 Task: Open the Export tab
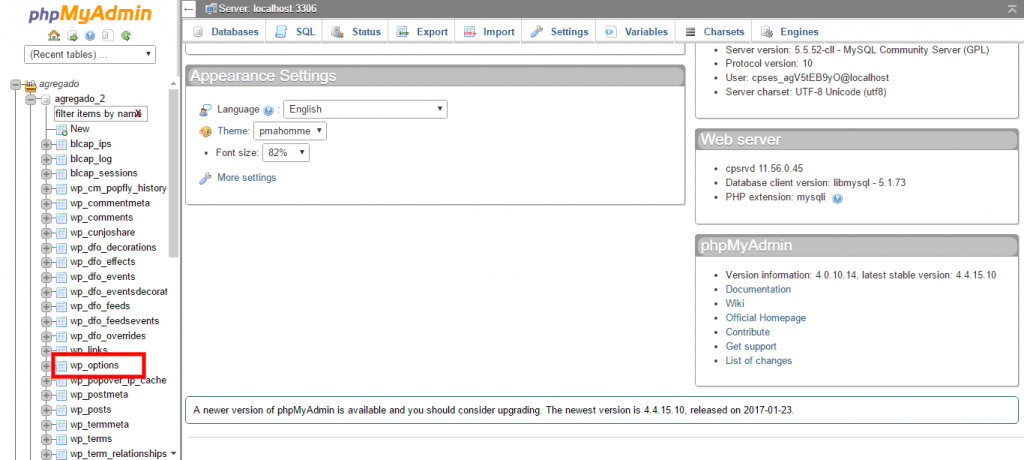[x=422, y=32]
